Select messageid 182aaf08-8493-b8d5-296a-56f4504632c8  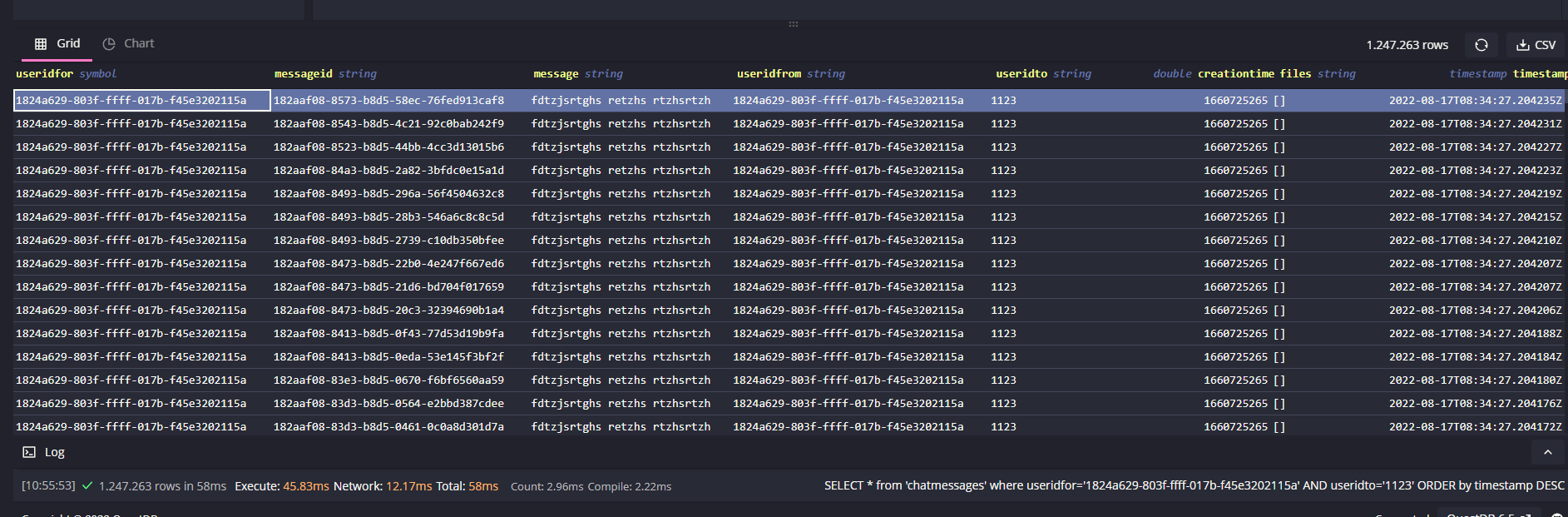[x=388, y=193]
